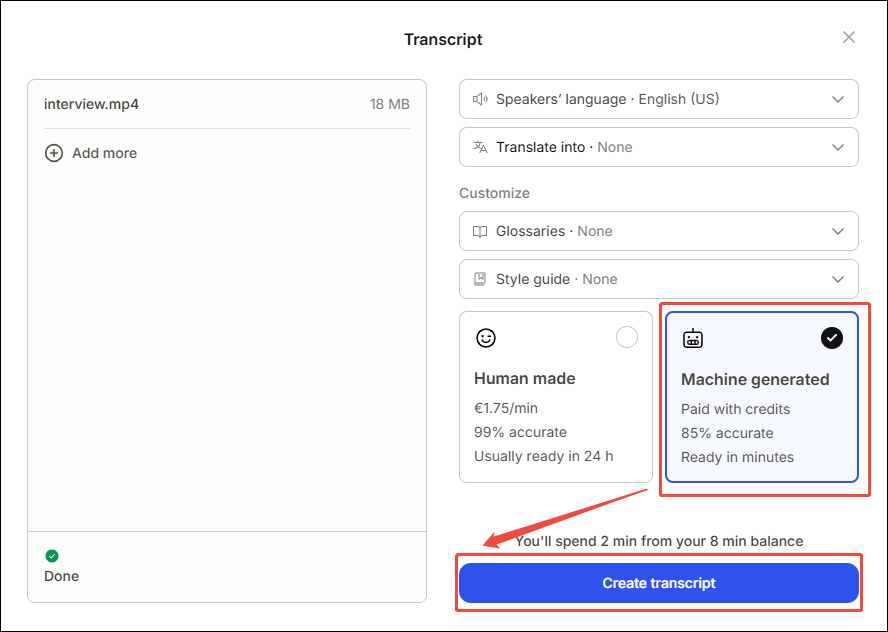Click the plus icon next to Add more
This screenshot has height=632, width=888.
point(54,153)
